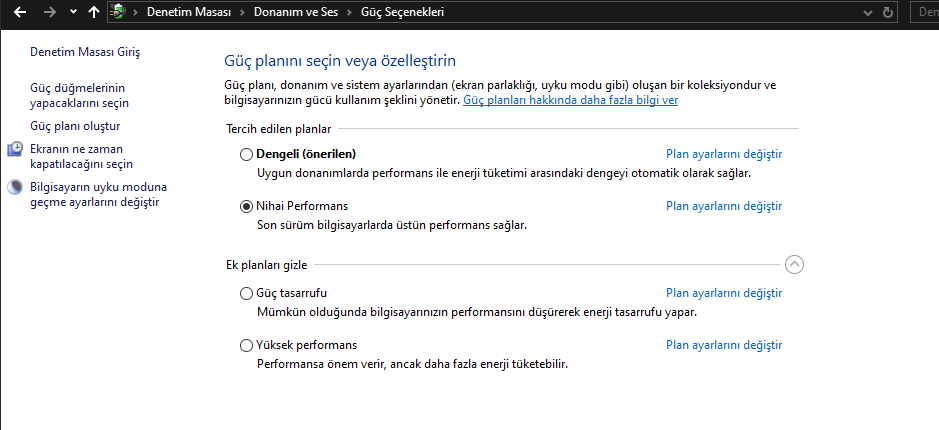Change plan settings for Nihai Performans
This screenshot has height=430, width=939.
pos(723,206)
